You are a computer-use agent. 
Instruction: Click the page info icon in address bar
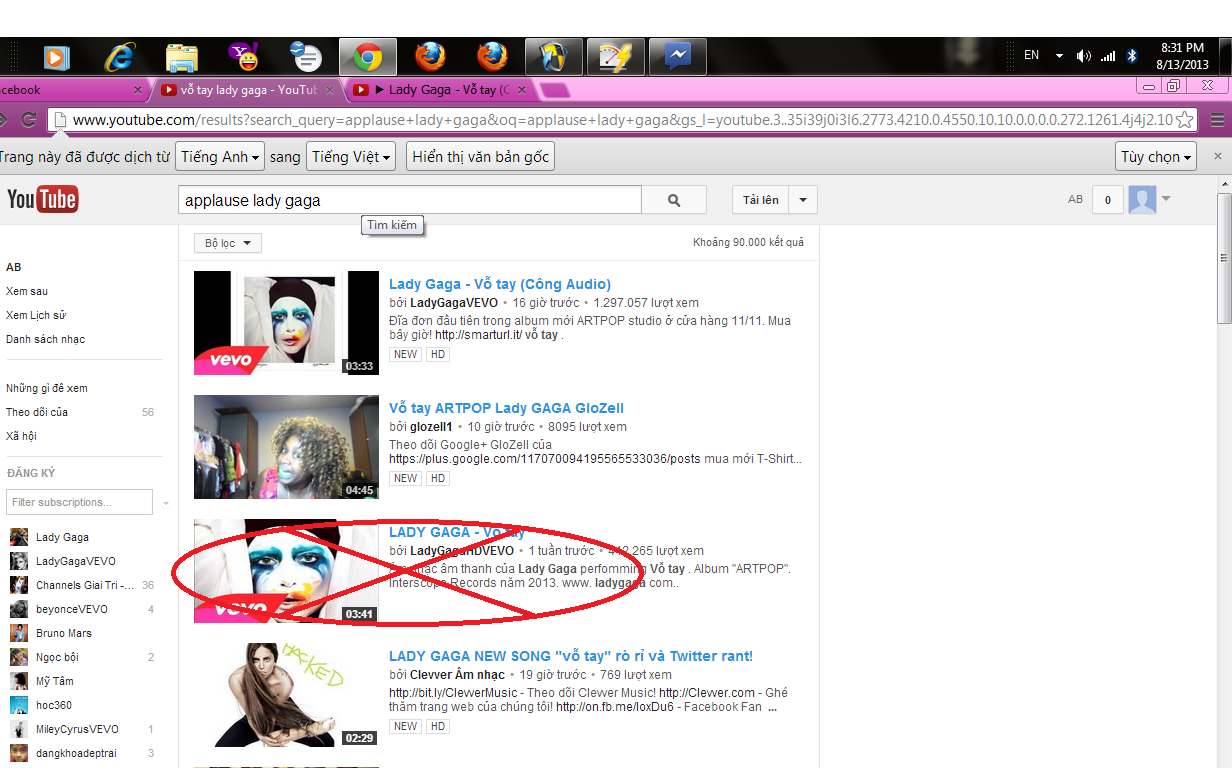tap(60, 120)
